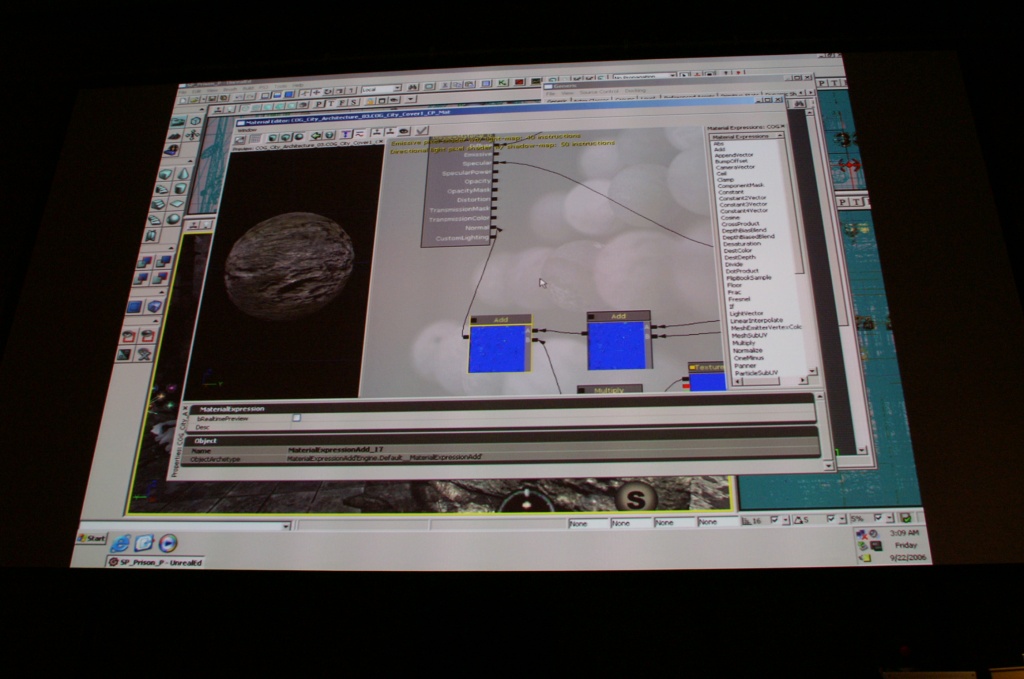Click the blue preview of the first Add node
The width and height of the screenshot is (1024, 679).
point(498,349)
